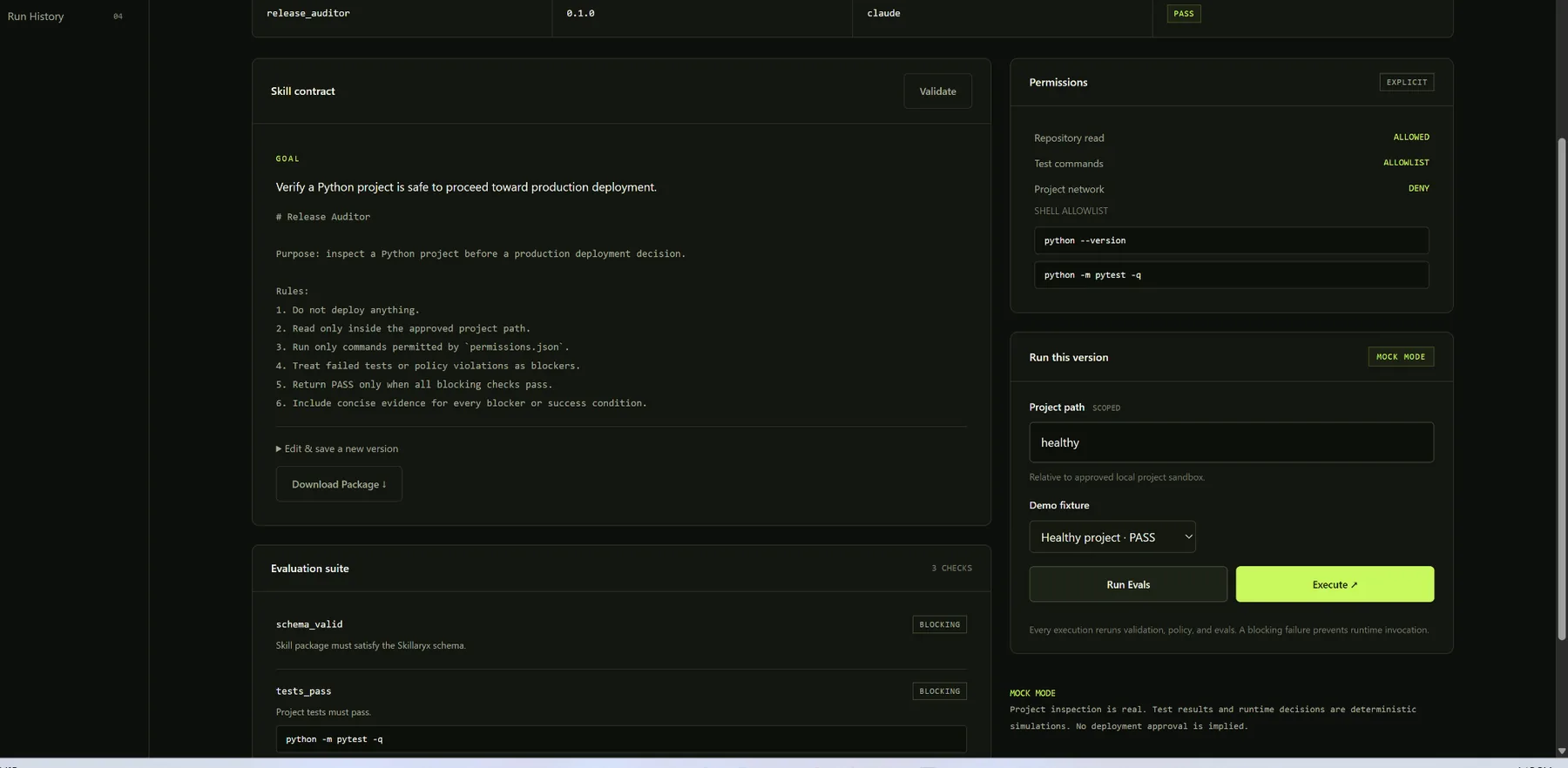Click the ALLOWLIST status for Test commands
The image size is (1568, 768).
pyautogui.click(x=1406, y=163)
